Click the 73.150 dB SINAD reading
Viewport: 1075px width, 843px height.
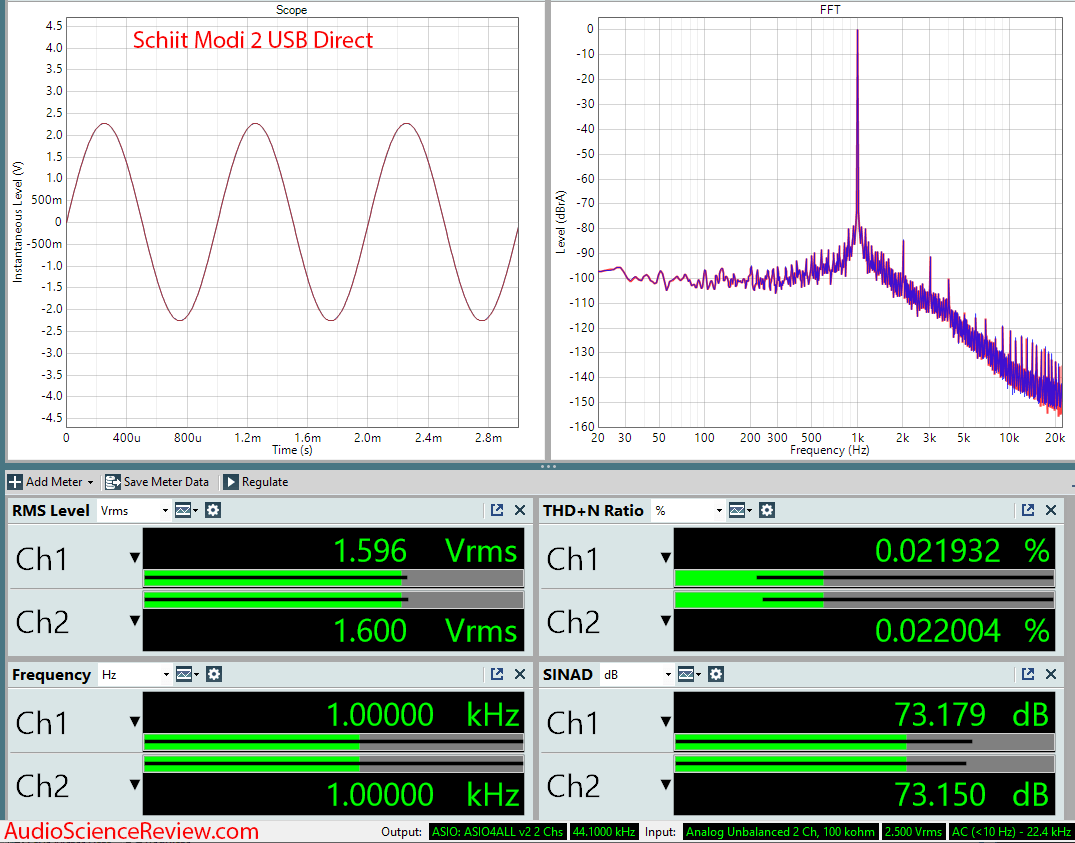point(972,794)
